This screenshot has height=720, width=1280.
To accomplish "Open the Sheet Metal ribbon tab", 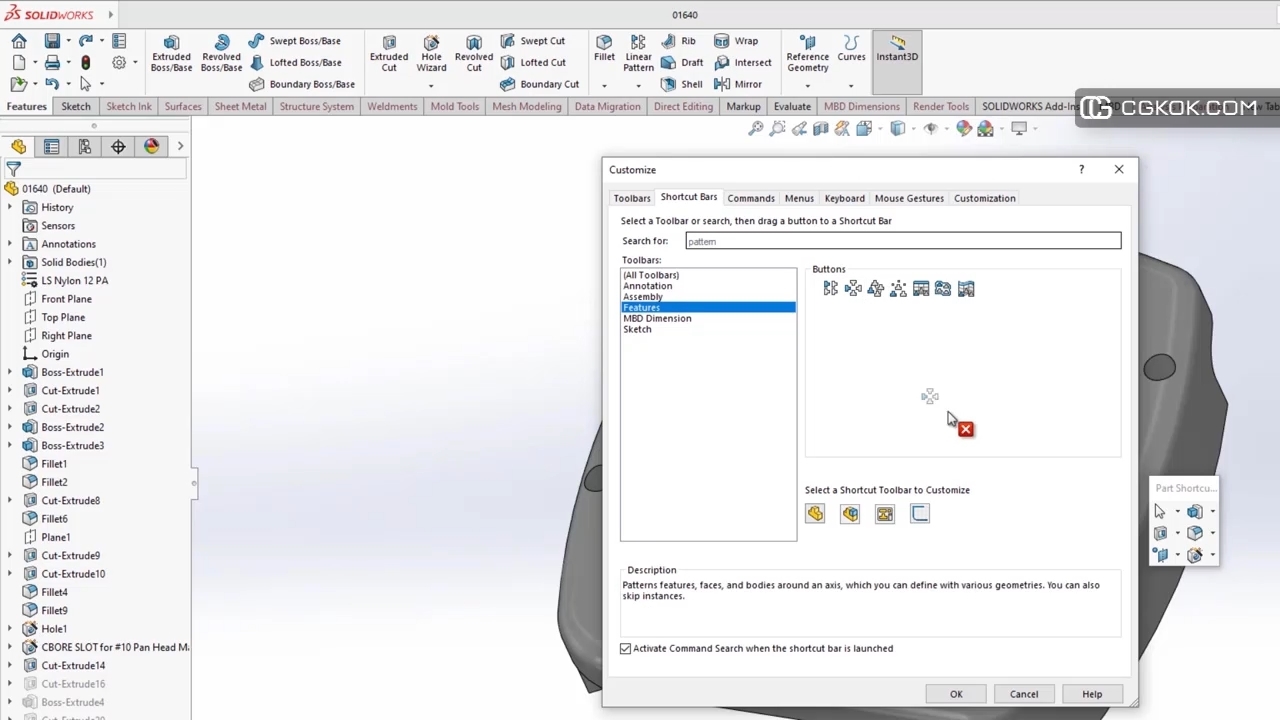I will point(240,106).
